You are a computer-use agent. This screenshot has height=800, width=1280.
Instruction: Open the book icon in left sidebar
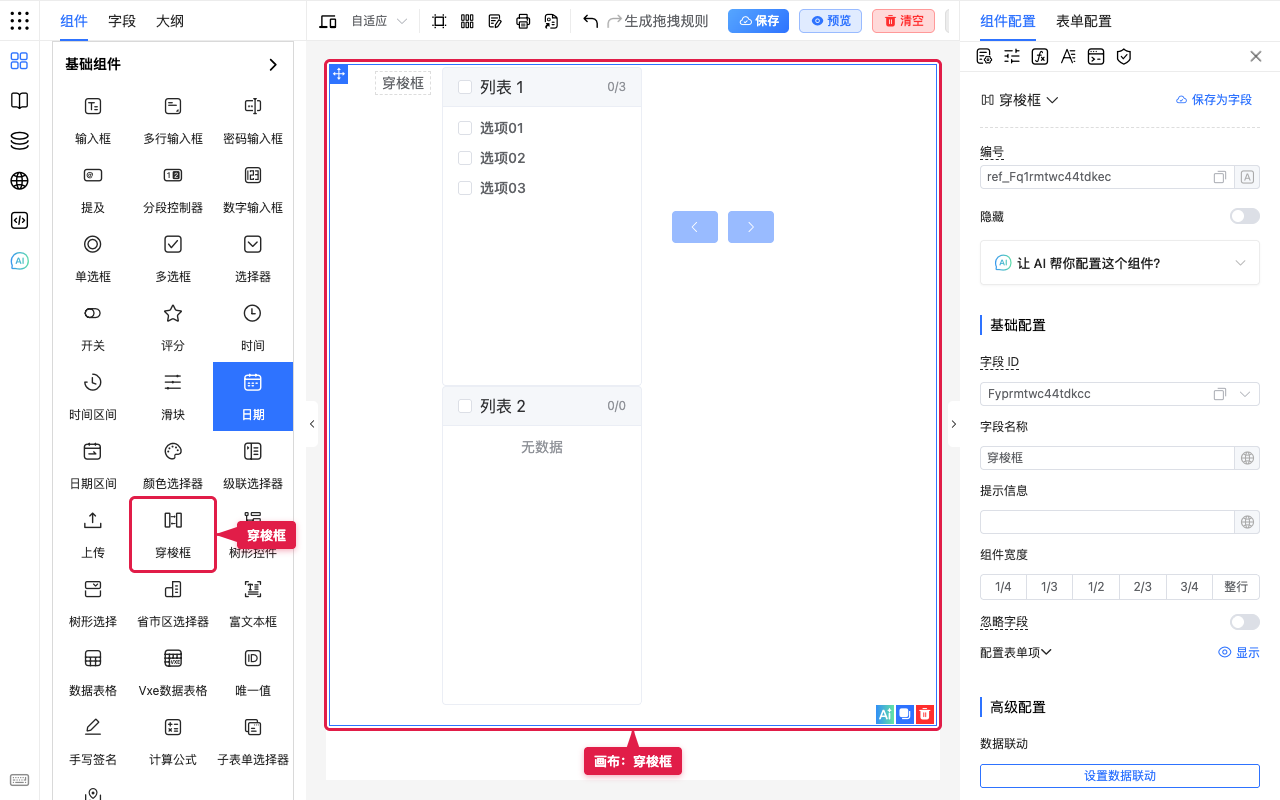19,101
